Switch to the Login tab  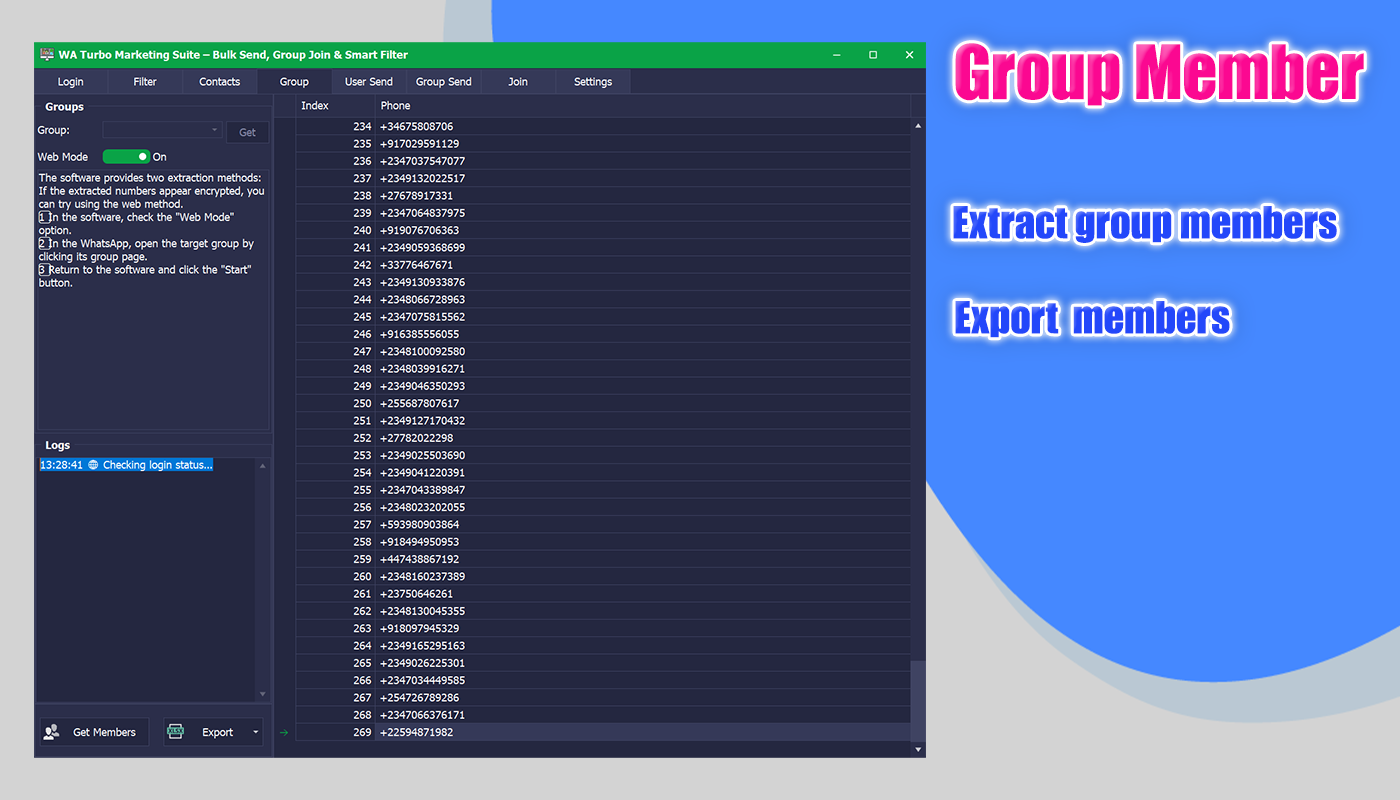click(70, 82)
